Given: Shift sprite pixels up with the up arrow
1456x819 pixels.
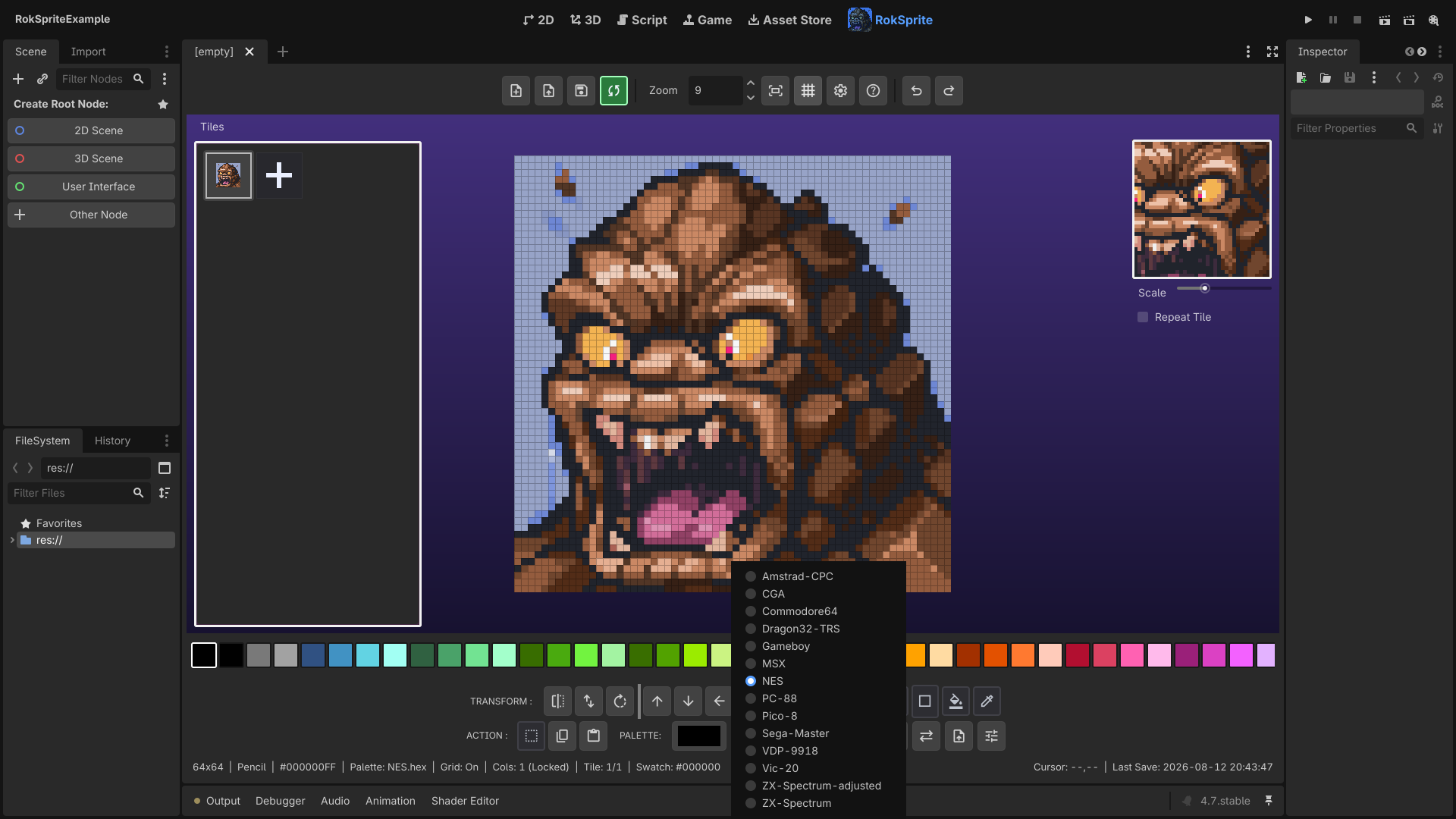Looking at the screenshot, I should (657, 701).
